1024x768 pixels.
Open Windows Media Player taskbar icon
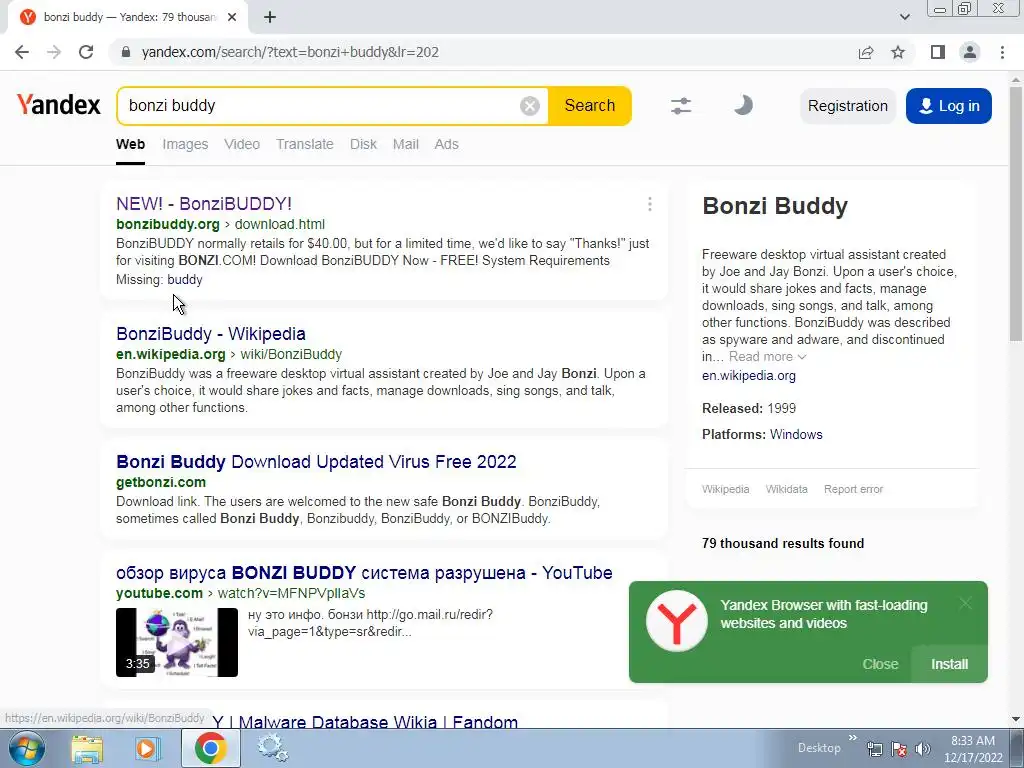coord(148,749)
